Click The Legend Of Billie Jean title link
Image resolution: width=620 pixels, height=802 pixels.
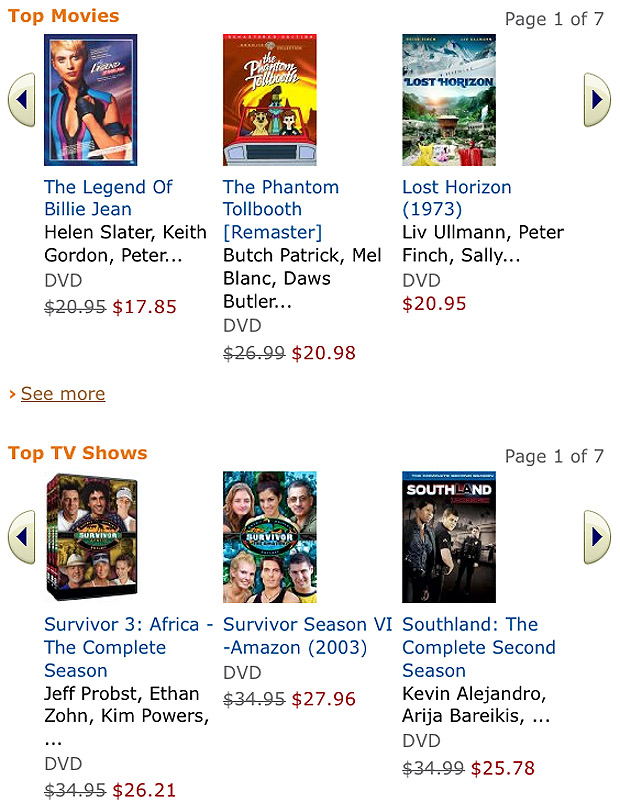coord(108,198)
